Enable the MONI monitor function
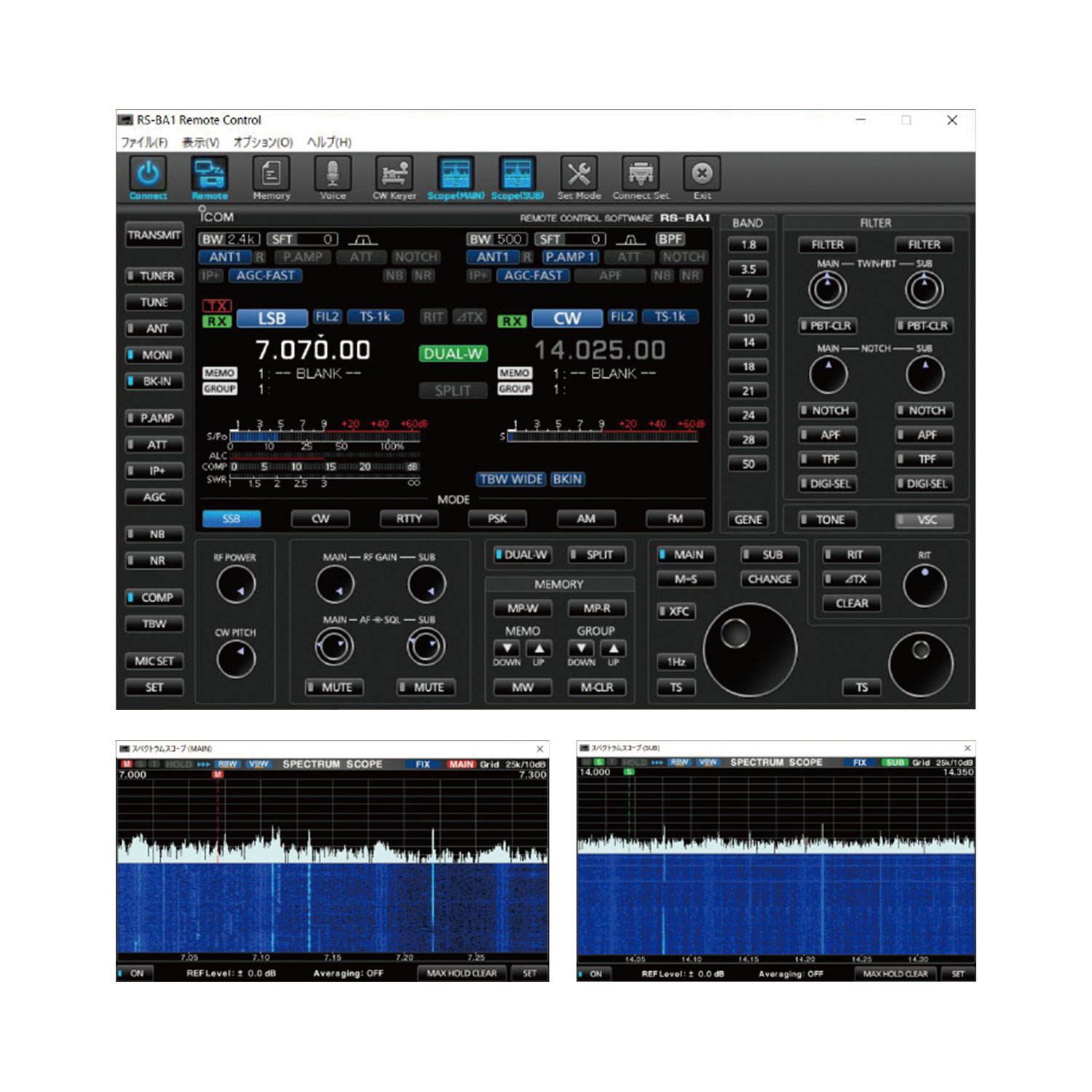The width and height of the screenshot is (1092, 1092). point(154,355)
